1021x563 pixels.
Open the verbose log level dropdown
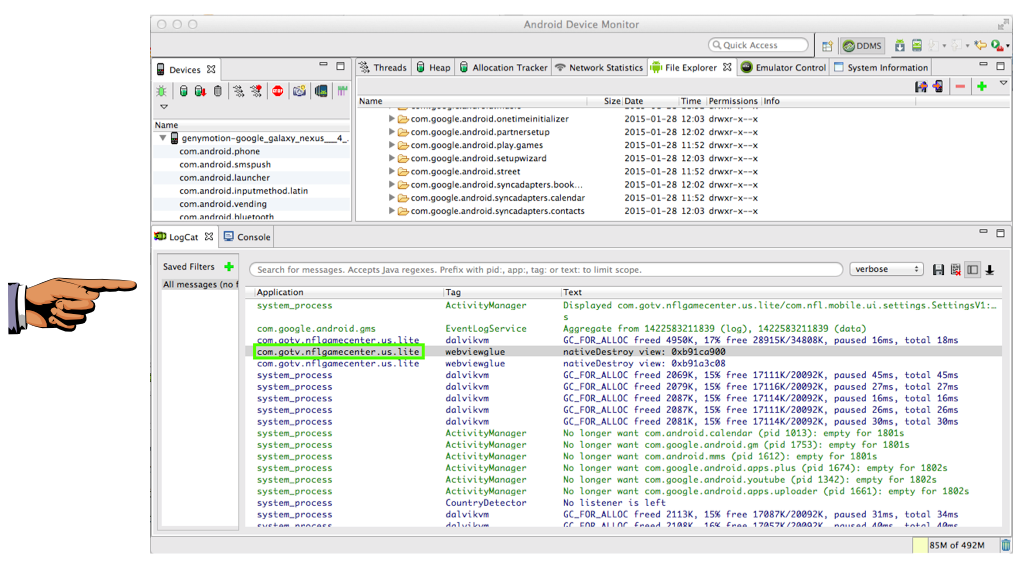tap(886, 270)
